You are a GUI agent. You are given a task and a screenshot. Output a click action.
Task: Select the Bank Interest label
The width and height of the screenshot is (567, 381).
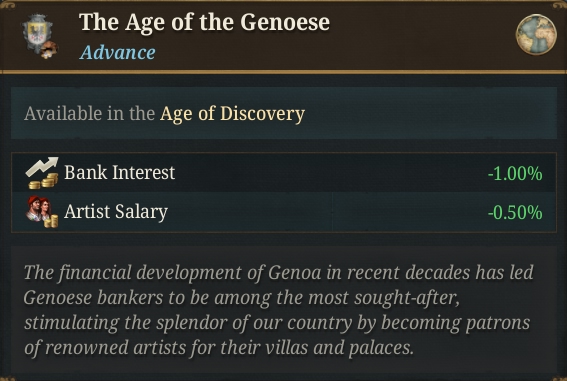[x=120, y=172]
